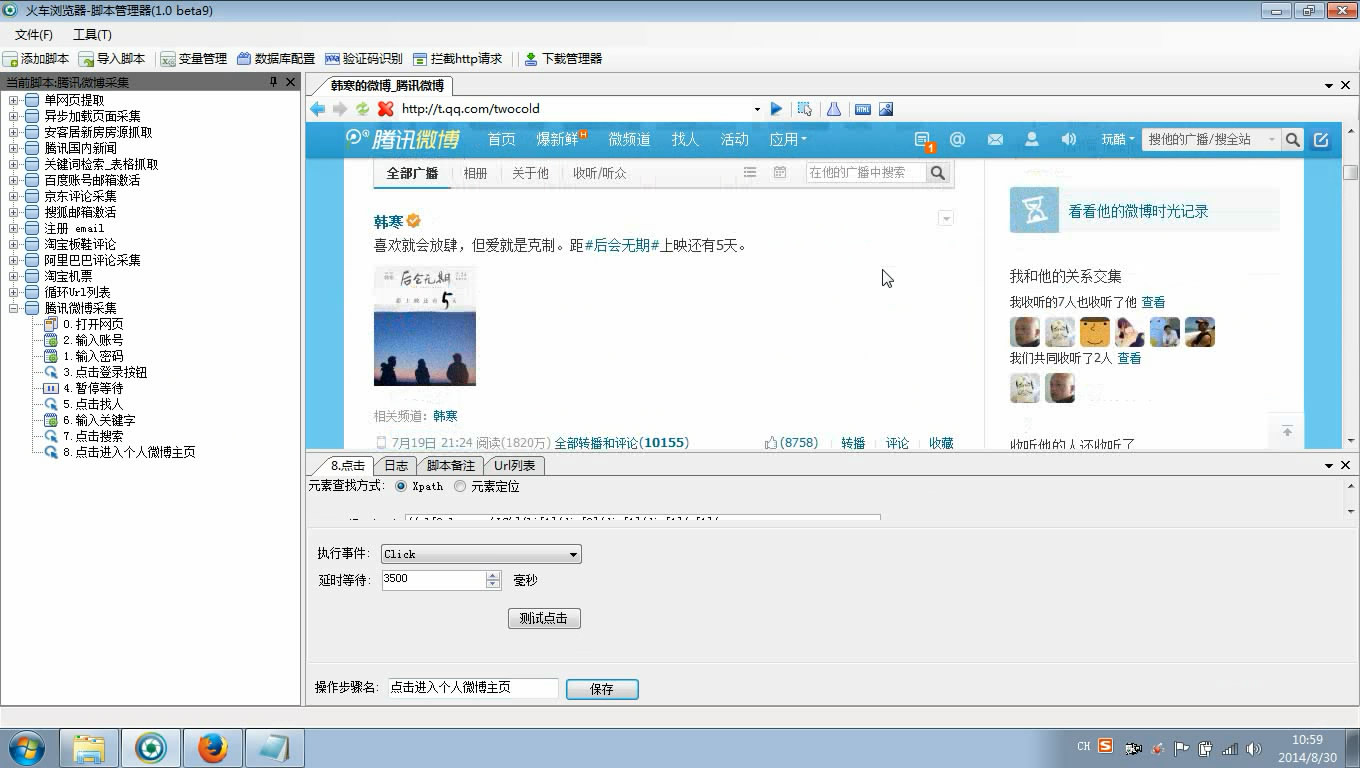
Task: Click the thumbs-up like icon (8758)
Action: [771, 442]
